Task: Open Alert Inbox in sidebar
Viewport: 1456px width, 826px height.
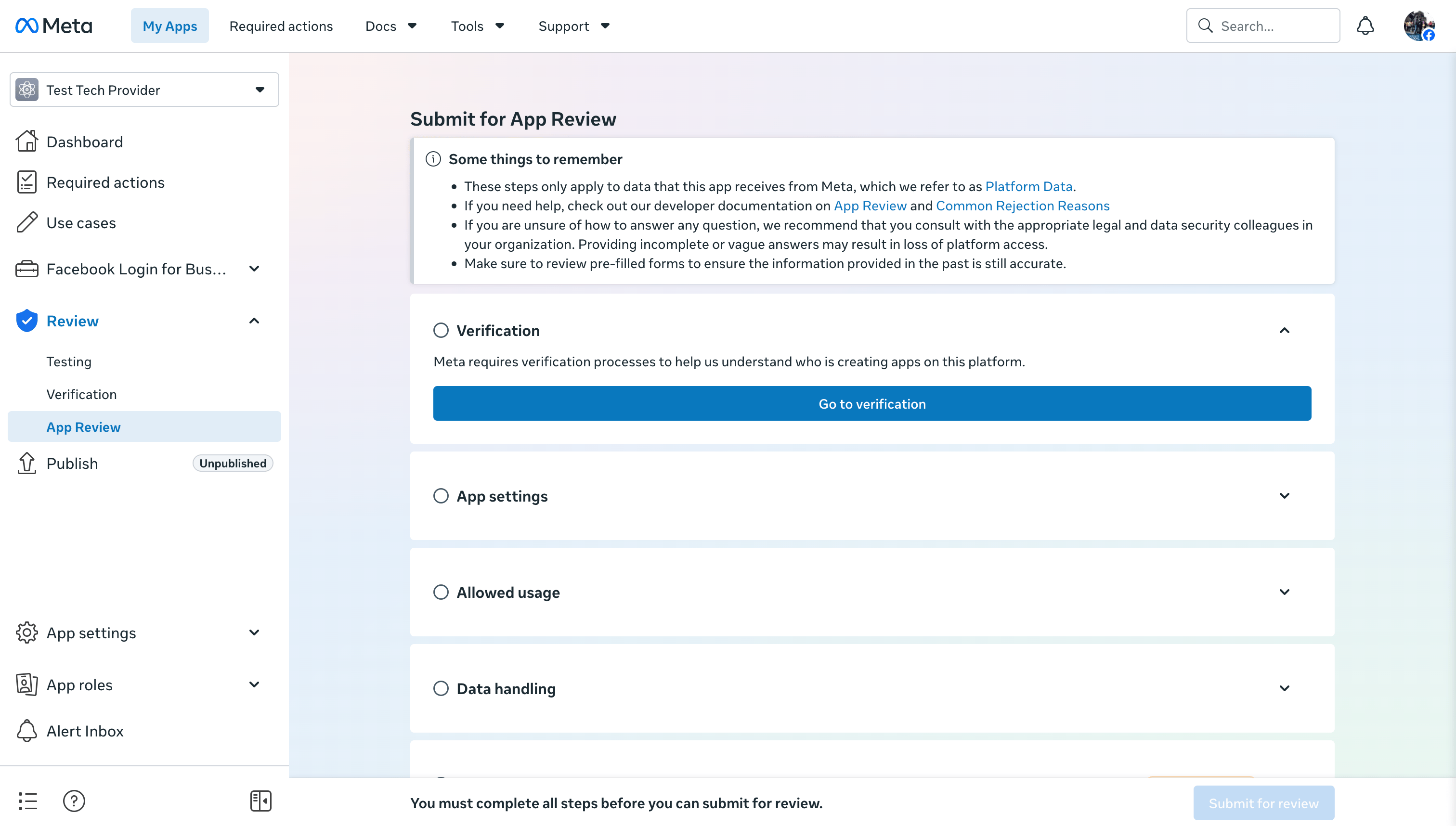Action: tap(85, 731)
